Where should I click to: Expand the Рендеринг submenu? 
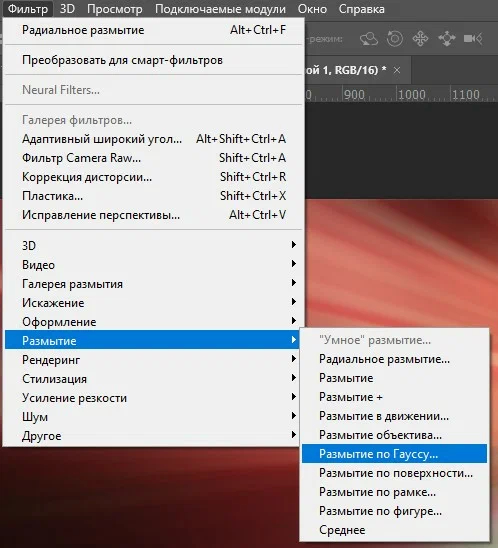[x=152, y=360]
